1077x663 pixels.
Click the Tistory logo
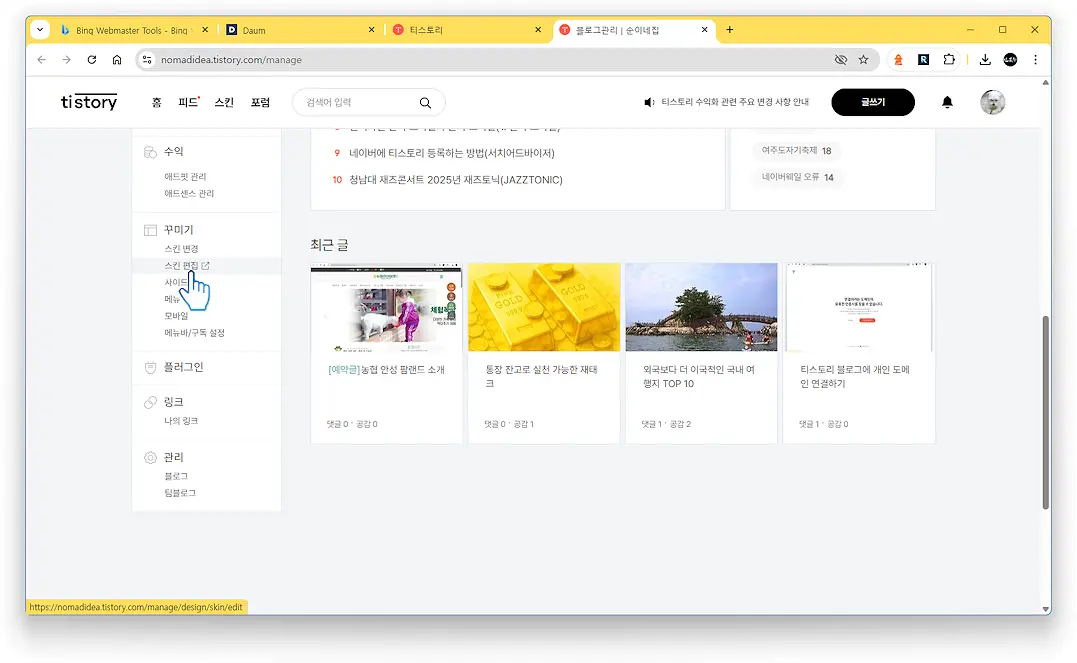88,101
